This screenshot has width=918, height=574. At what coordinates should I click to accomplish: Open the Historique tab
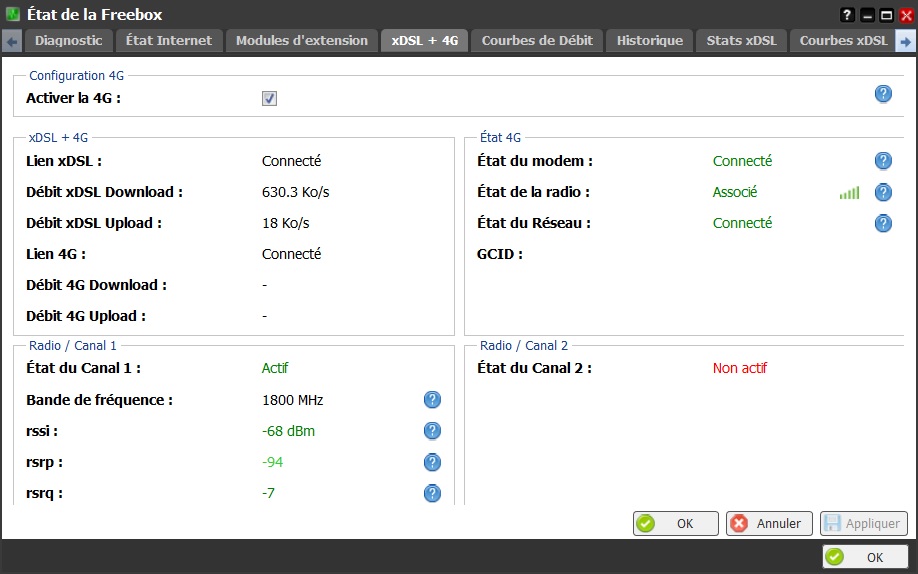click(x=649, y=40)
